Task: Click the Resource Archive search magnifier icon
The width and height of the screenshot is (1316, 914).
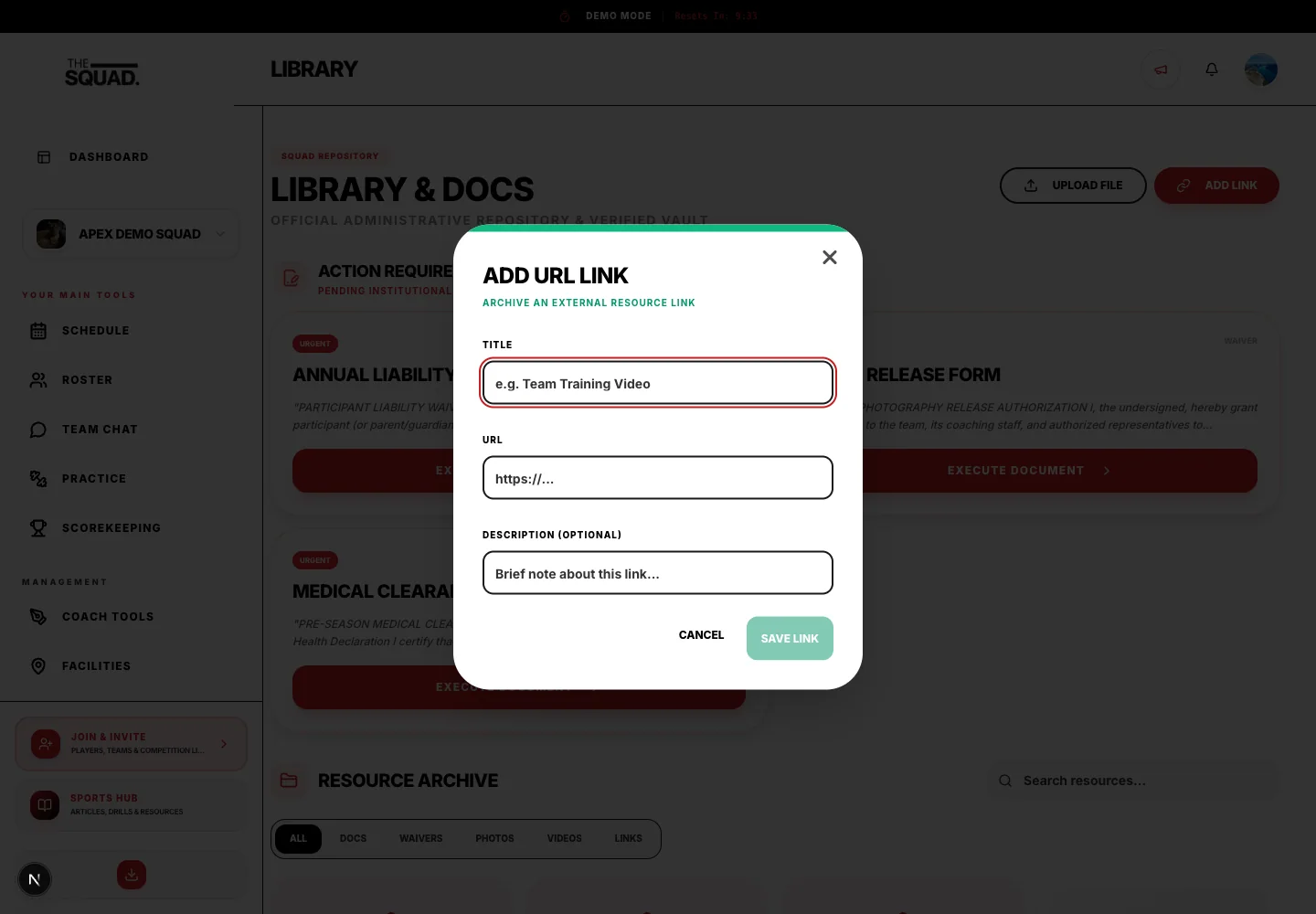Action: (1005, 781)
